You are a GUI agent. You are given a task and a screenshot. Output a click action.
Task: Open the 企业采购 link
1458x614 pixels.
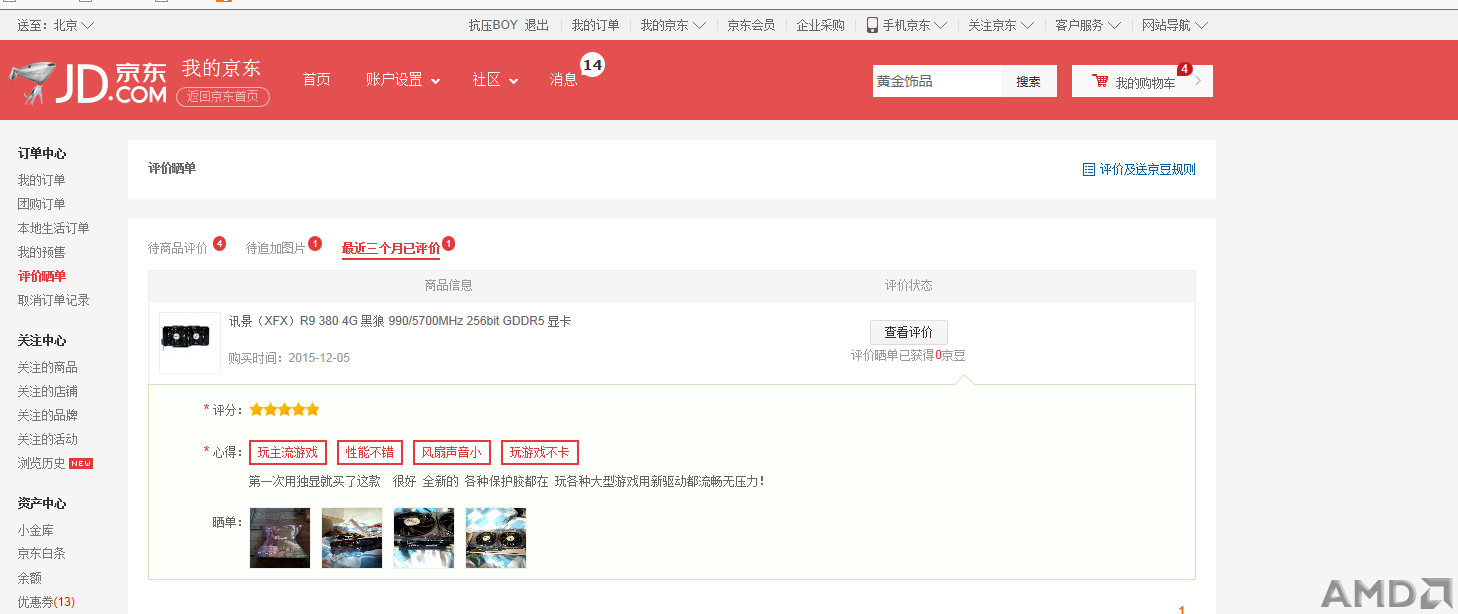tap(821, 25)
